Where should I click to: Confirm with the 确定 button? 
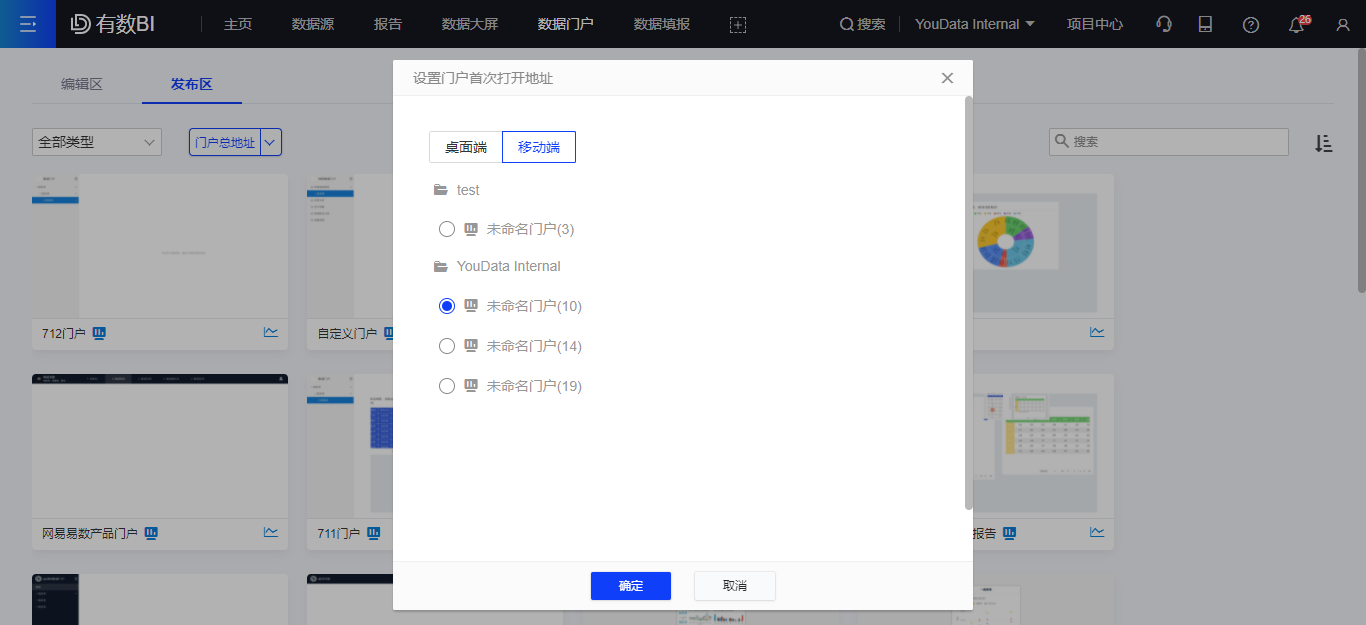coord(631,586)
